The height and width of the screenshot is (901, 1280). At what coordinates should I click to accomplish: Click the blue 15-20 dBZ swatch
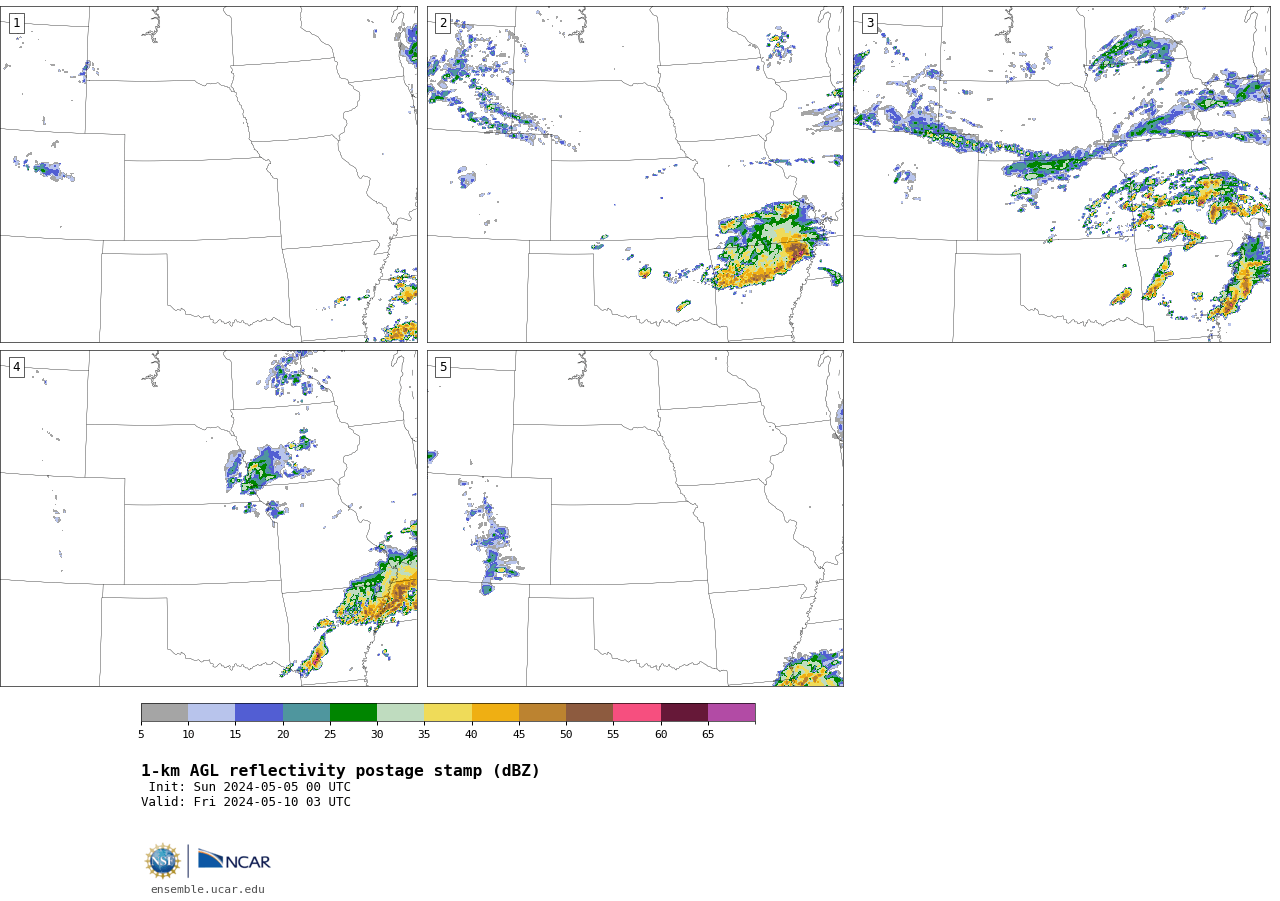259,712
